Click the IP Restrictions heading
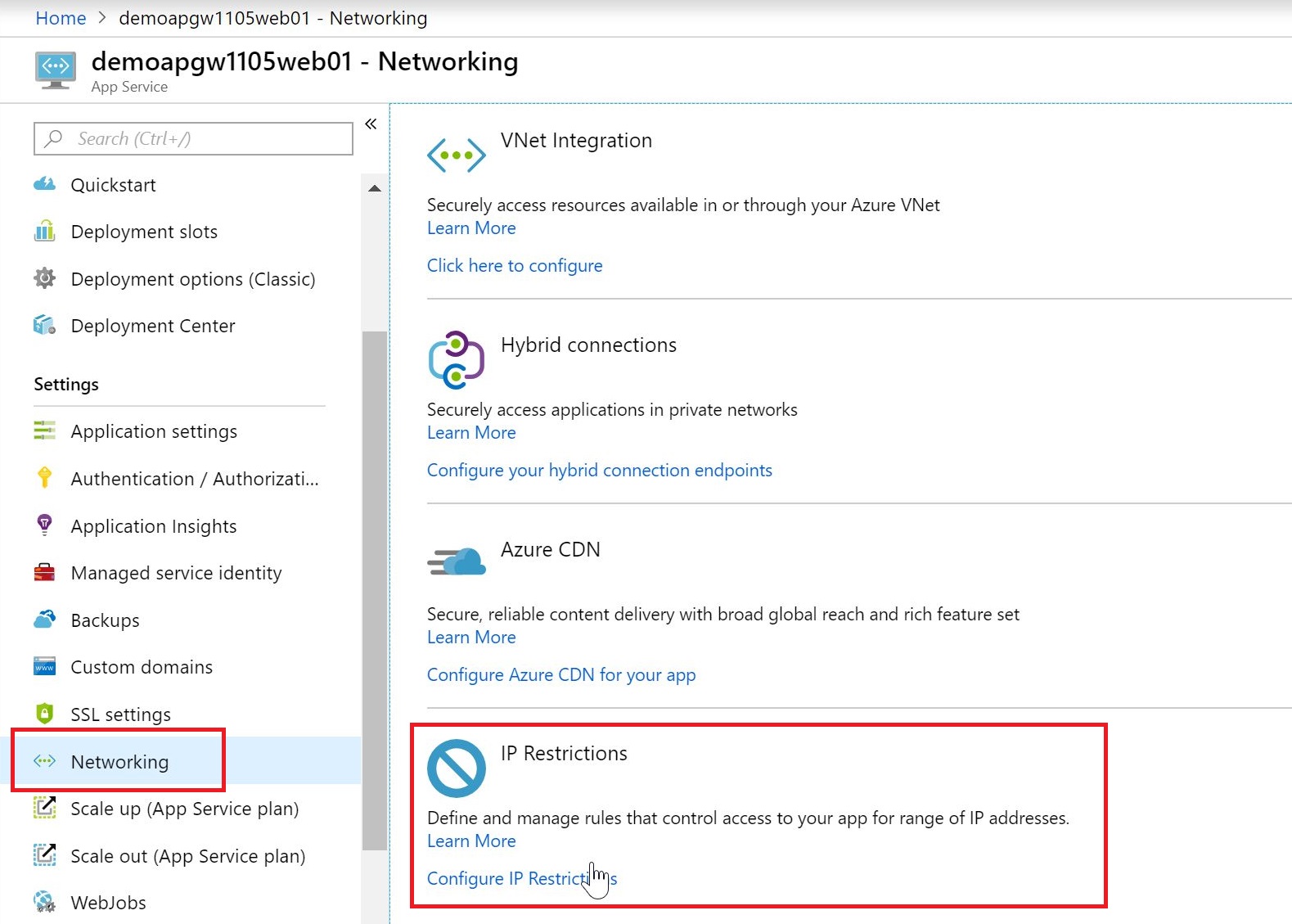1292x924 pixels. tap(564, 754)
